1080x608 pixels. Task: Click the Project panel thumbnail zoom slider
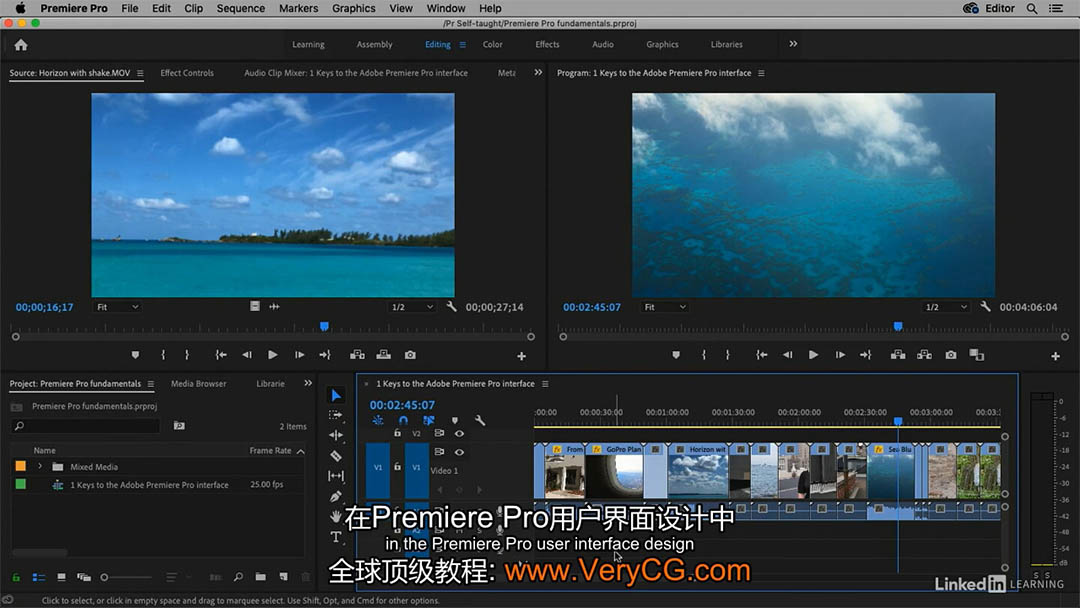coord(127,577)
